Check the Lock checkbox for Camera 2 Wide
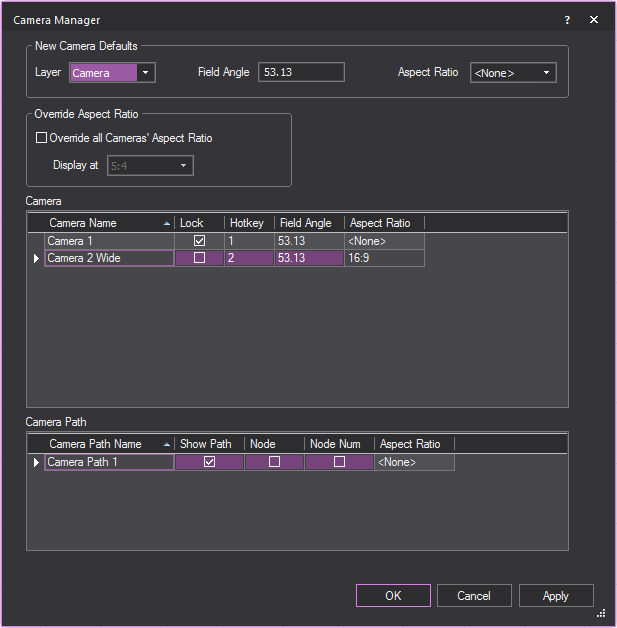This screenshot has width=617, height=628. click(x=199, y=258)
